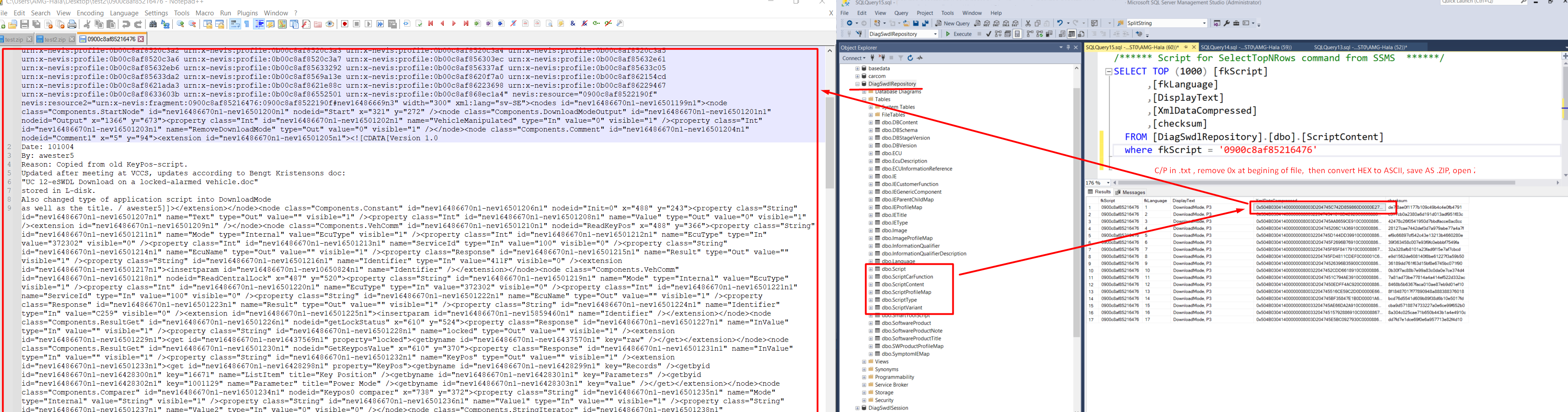This screenshot has width=1568, height=412.
Task: Open the DiagSwdlRepository database dropdown
Action: click(935, 34)
